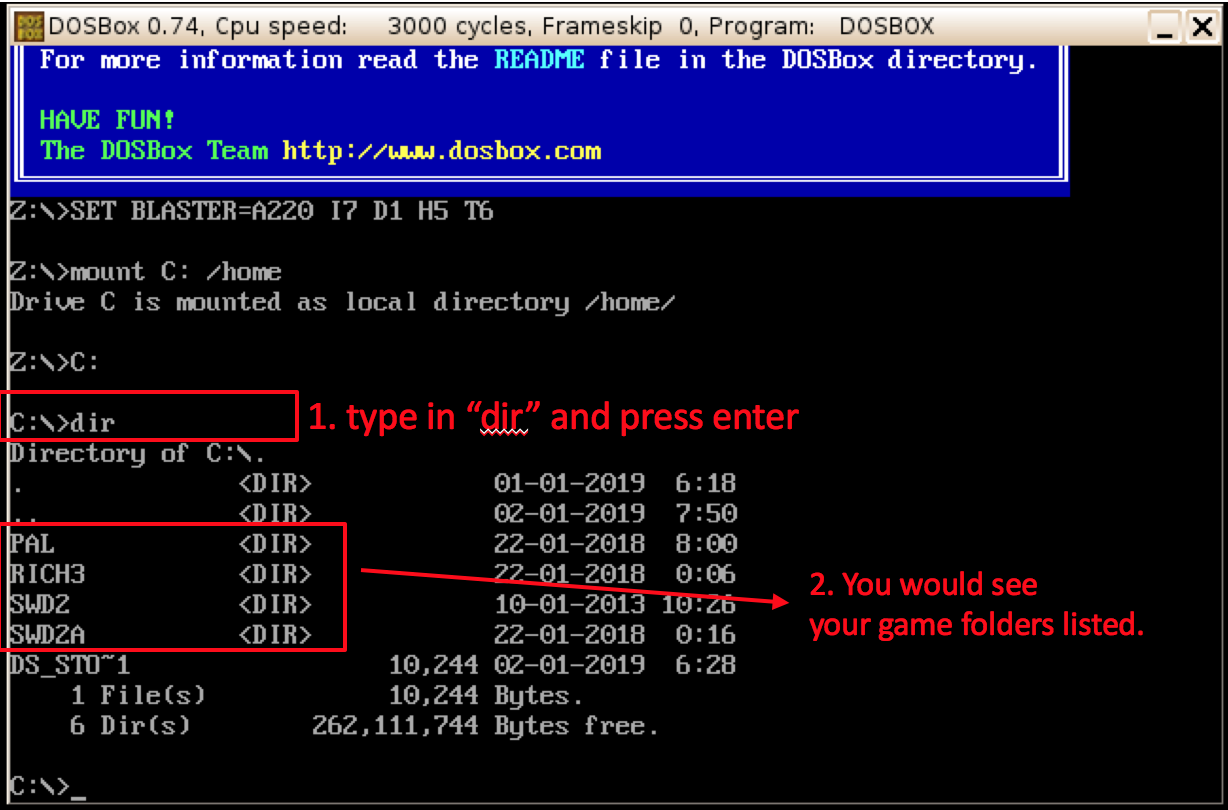Viewport: 1228px width, 810px height.
Task: Click the cyan README word
Action: tap(539, 60)
